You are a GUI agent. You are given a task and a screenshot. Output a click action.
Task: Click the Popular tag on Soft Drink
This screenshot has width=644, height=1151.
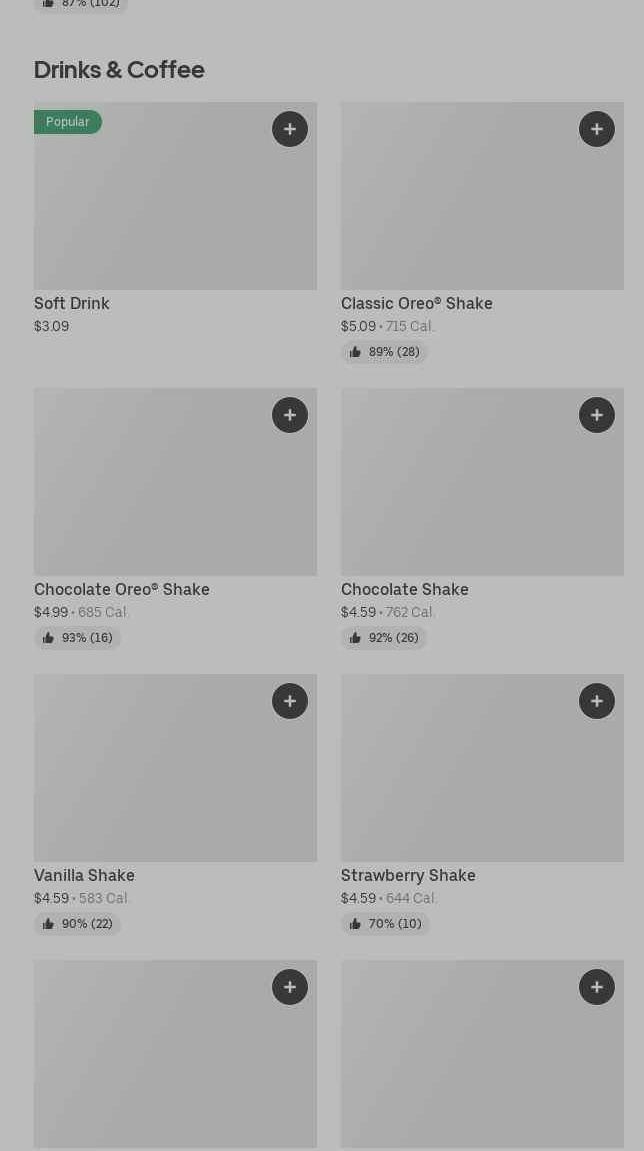click(x=68, y=122)
